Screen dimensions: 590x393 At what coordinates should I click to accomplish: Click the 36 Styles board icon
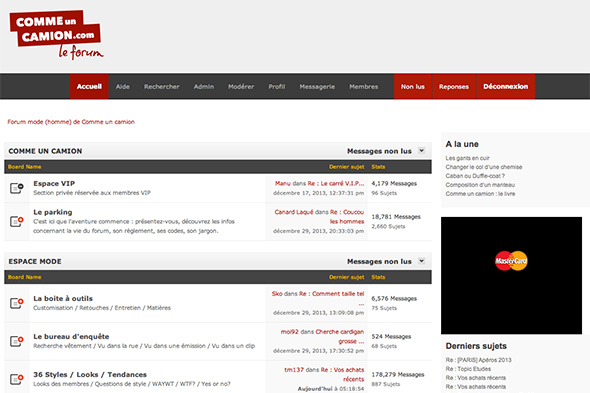[17, 379]
